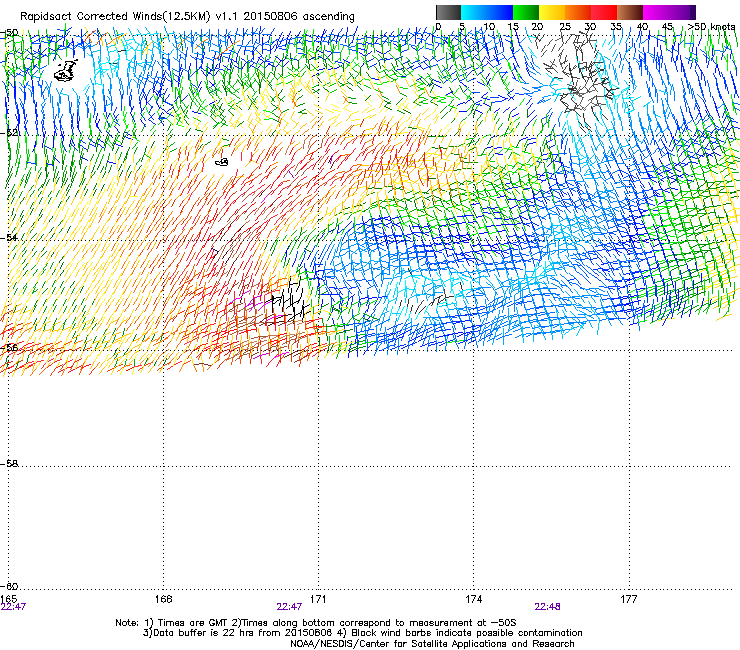This screenshot has height=650, width=740.
Task: Click the 'NOAA/NESDIS/Center for Satellite Applications' credit
Action: [x=432, y=644]
